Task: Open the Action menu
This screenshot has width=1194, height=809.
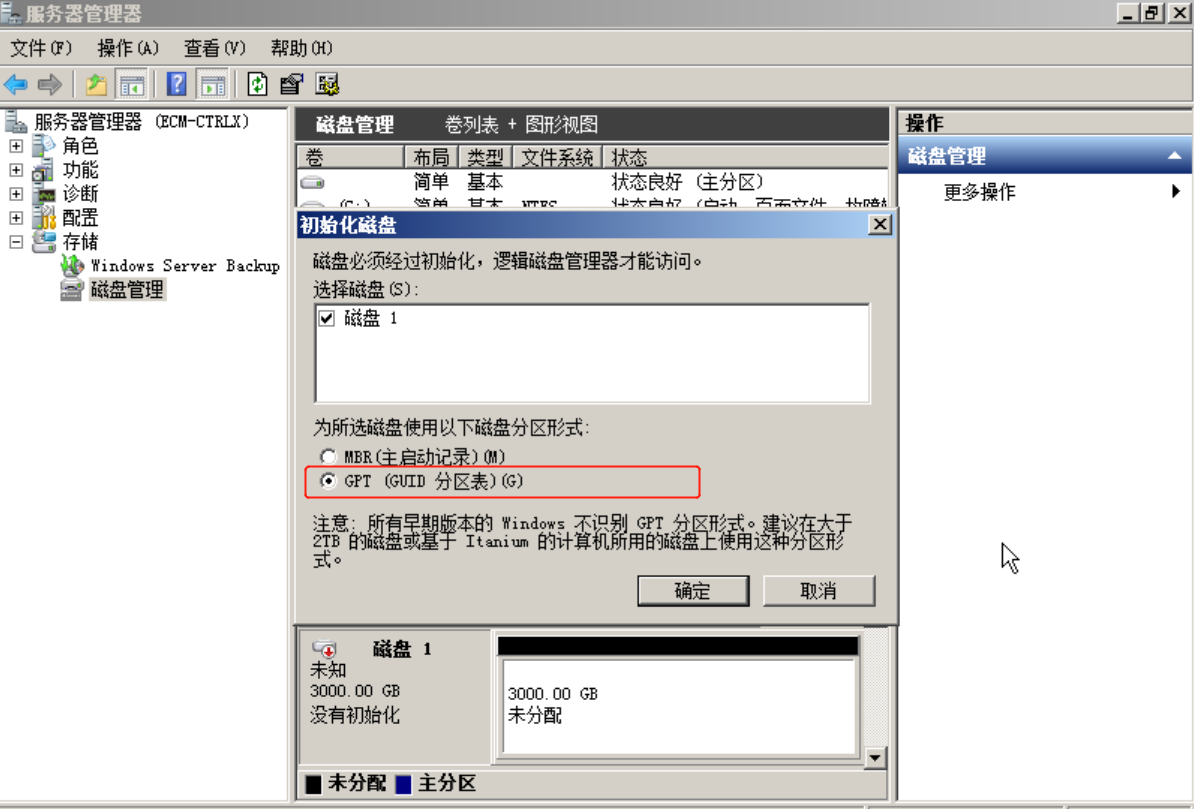Action: (128, 48)
